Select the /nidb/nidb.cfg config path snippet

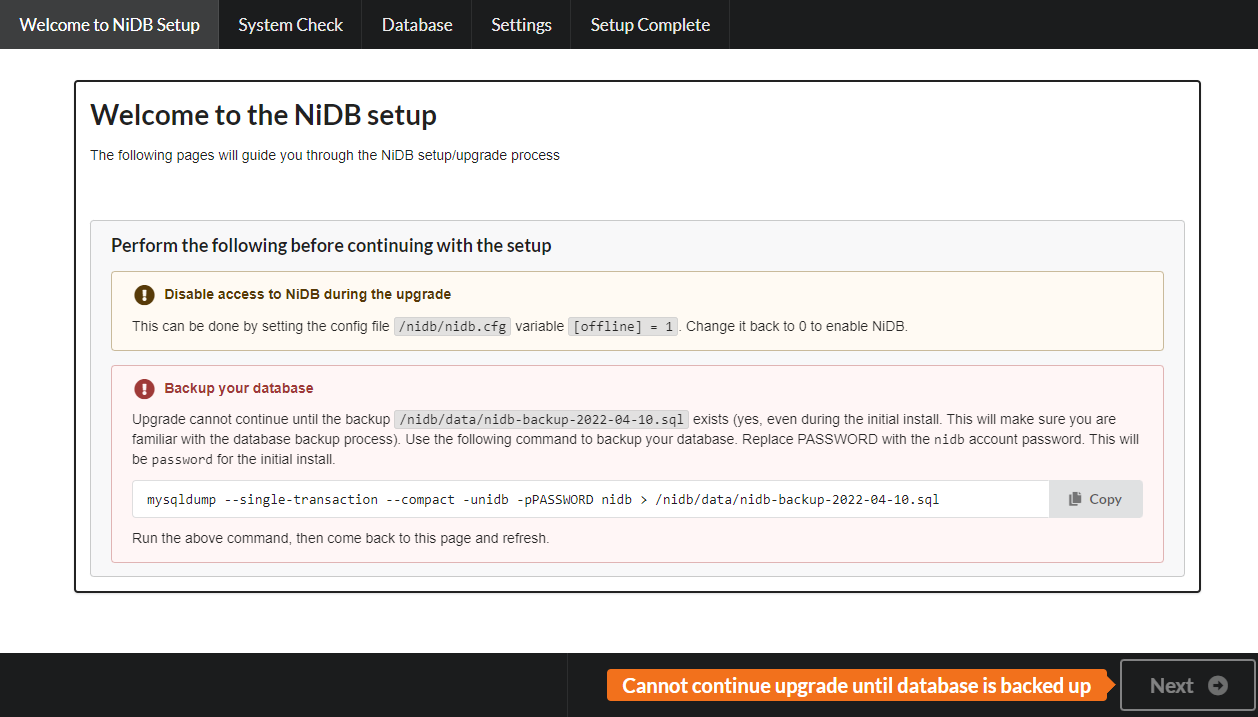click(x=452, y=325)
